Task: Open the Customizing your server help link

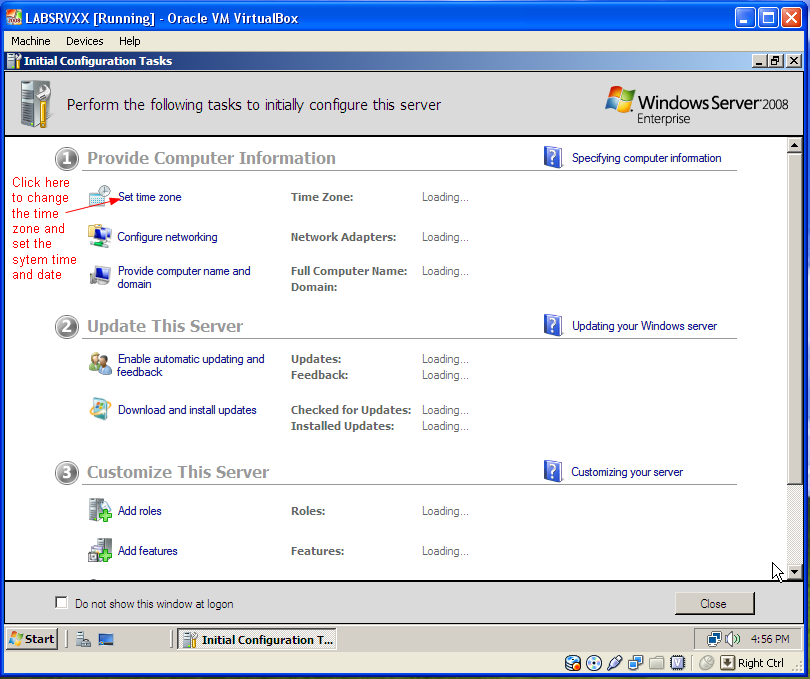Action: coord(627,472)
